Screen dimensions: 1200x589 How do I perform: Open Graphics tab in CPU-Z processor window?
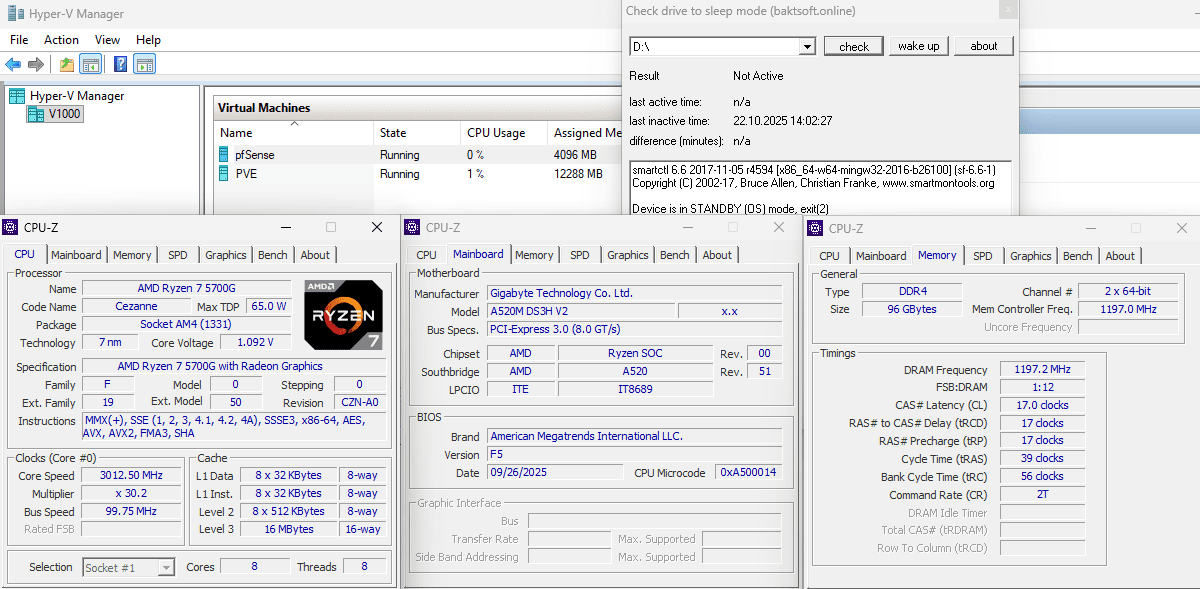pyautogui.click(x=226, y=255)
